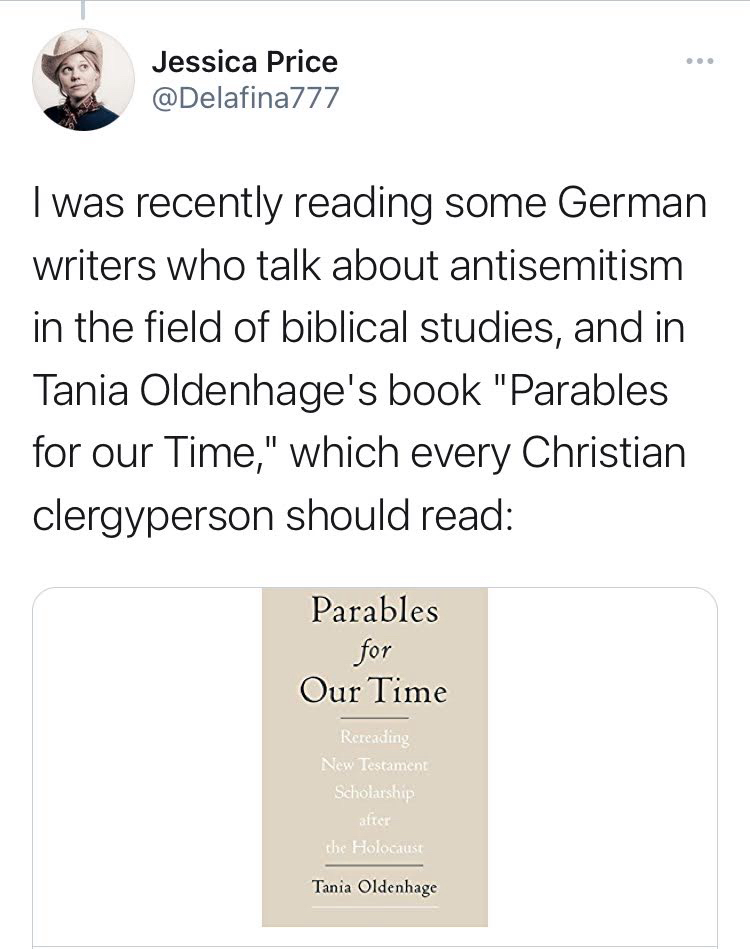Click "Our Time" on the book cover

coord(373,690)
